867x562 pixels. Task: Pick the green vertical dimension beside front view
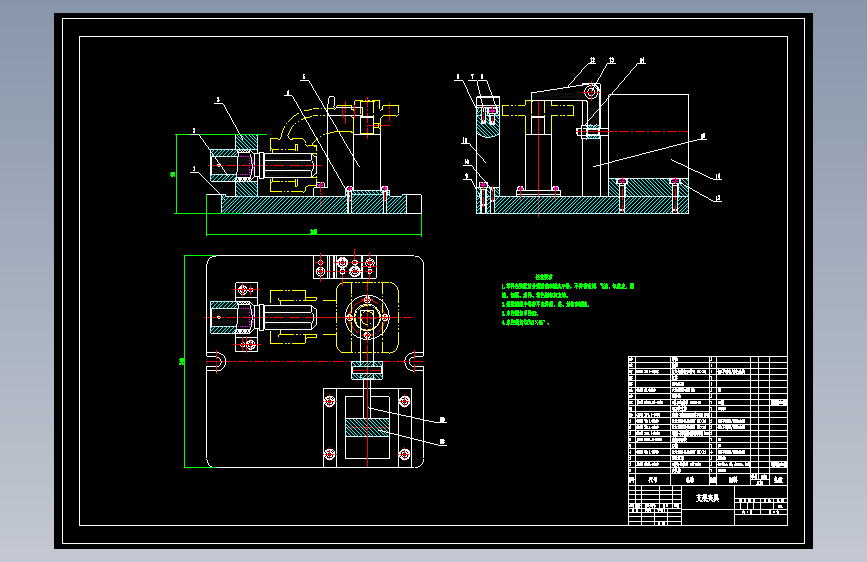coord(175,174)
